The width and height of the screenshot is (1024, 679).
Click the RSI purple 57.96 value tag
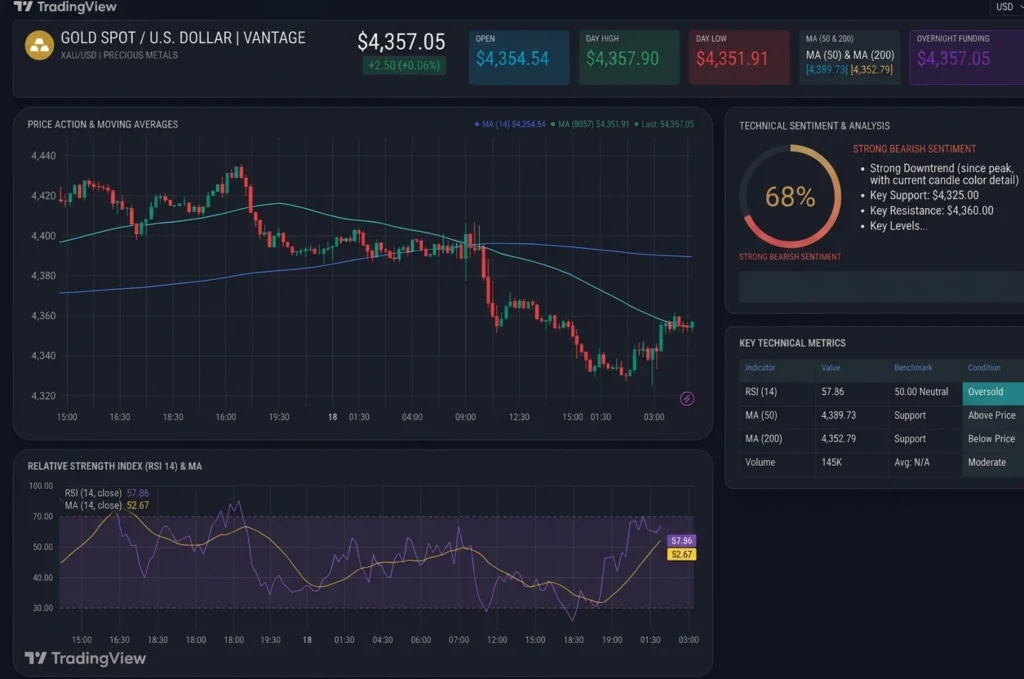[x=681, y=541]
